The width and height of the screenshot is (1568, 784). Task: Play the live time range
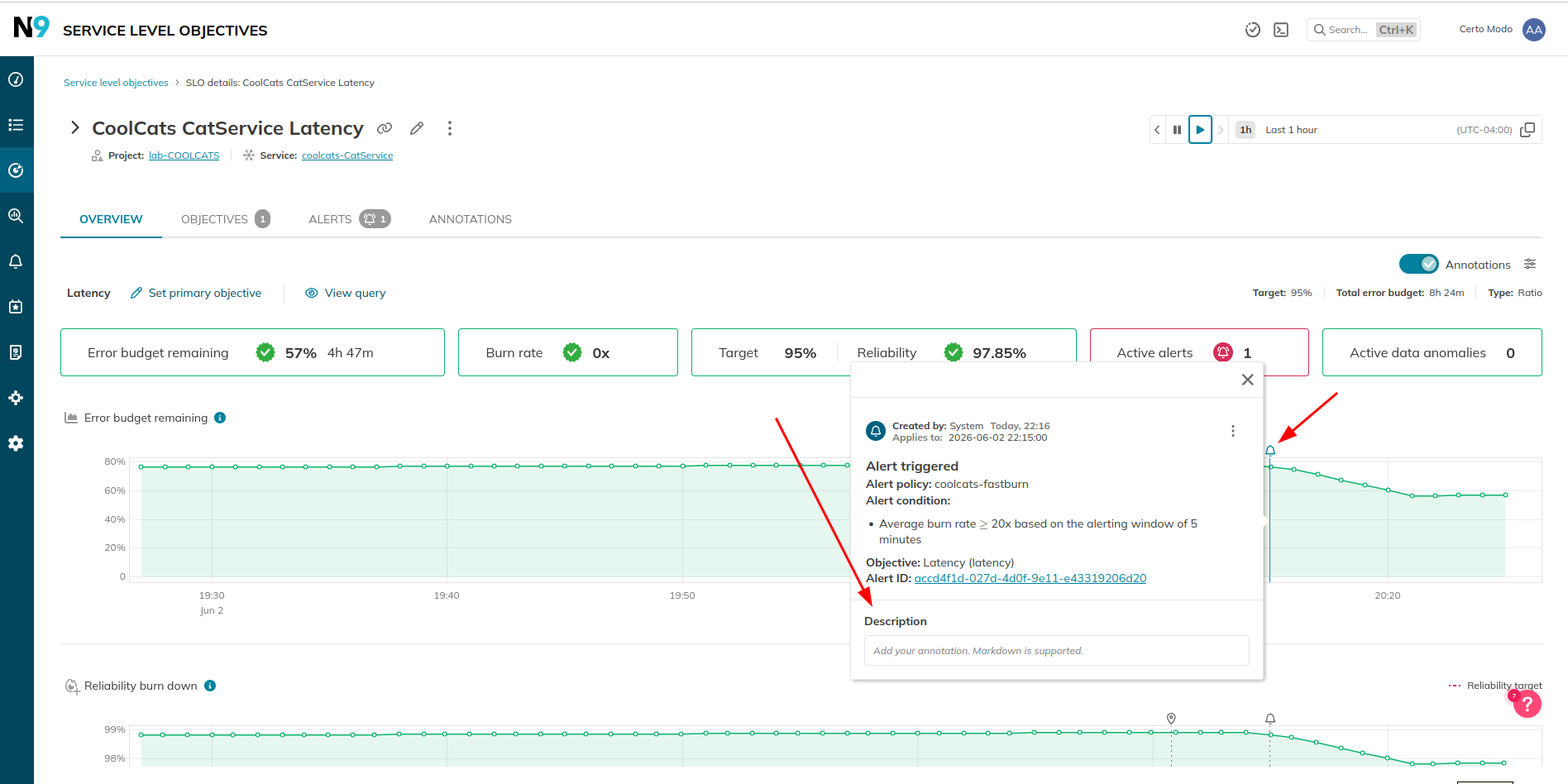coord(1200,130)
